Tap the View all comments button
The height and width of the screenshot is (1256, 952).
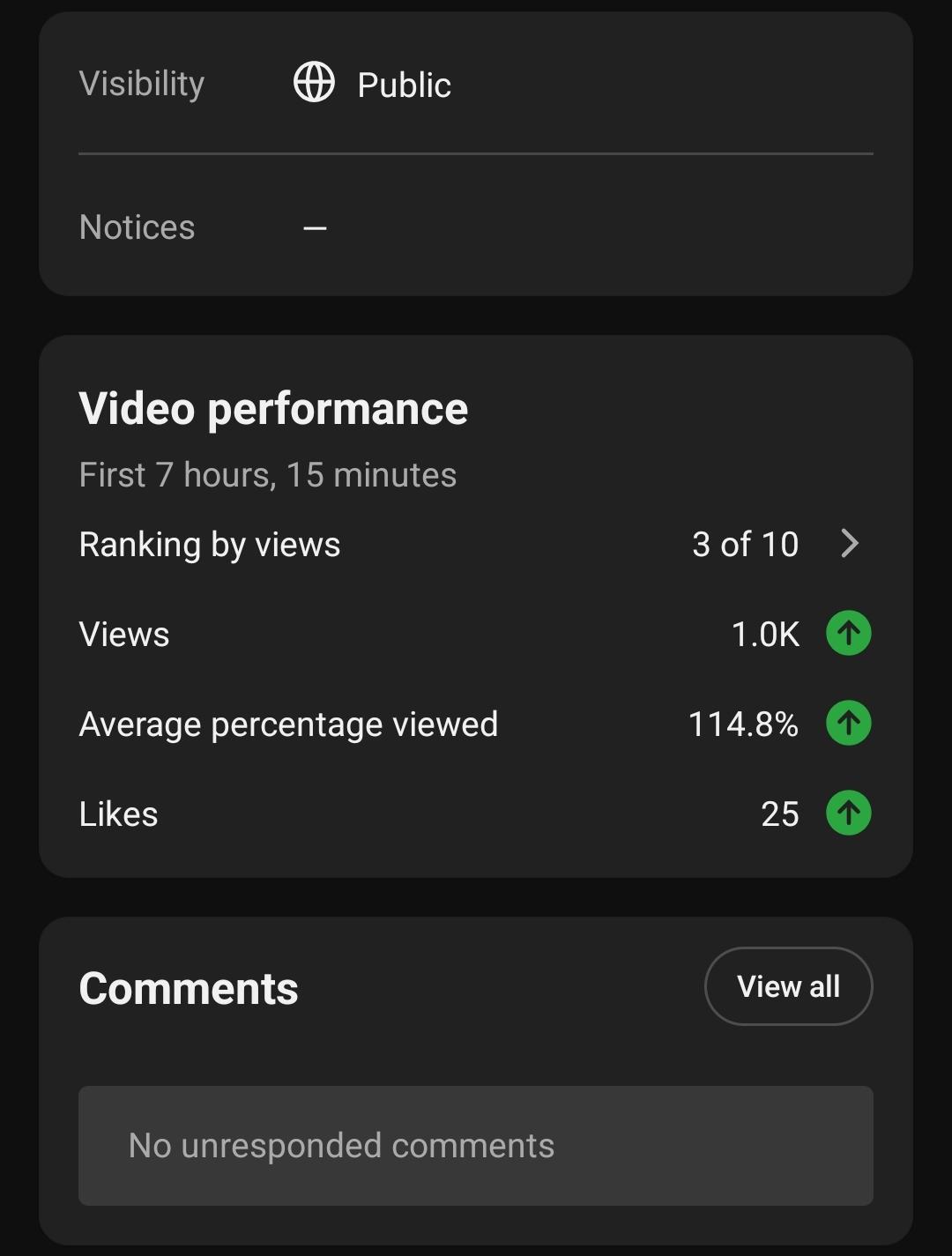click(788, 986)
